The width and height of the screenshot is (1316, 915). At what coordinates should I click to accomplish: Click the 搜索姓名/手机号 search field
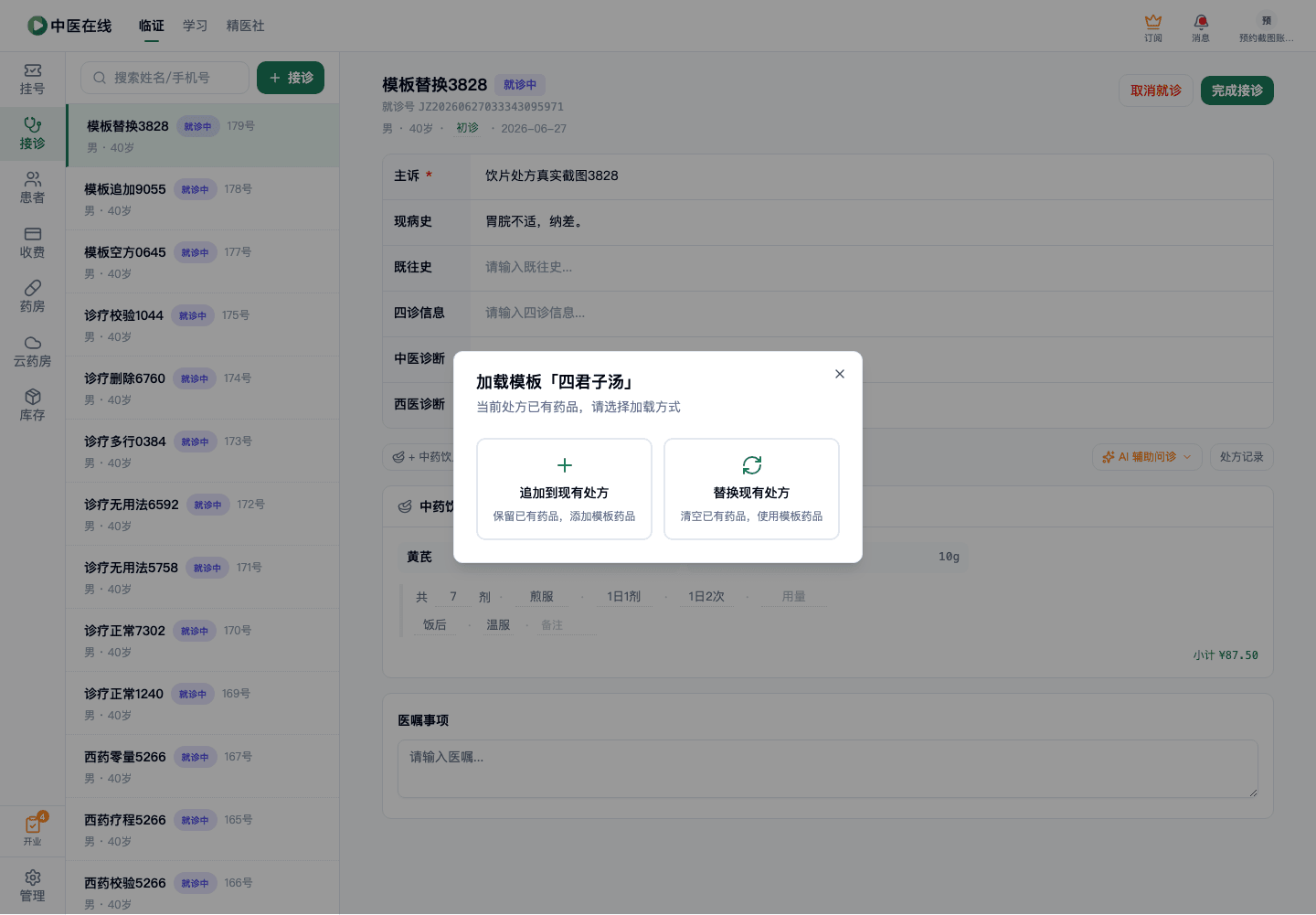(x=164, y=78)
